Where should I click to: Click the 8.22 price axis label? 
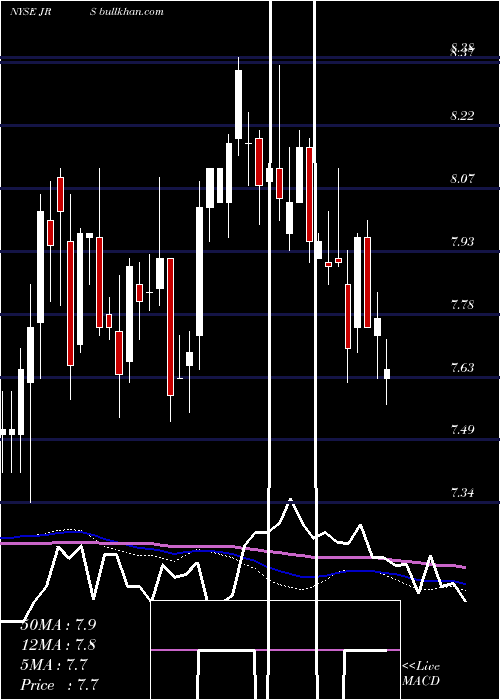[x=462, y=116]
